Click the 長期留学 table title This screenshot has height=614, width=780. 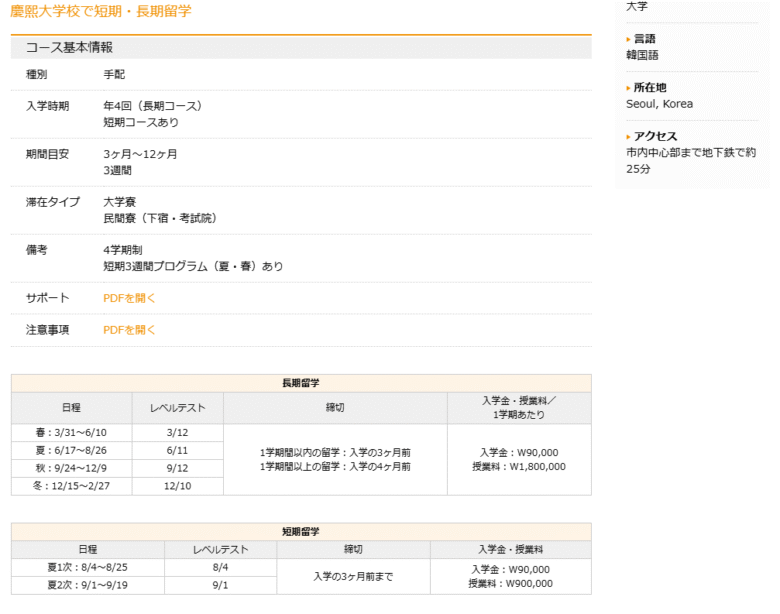tap(301, 383)
